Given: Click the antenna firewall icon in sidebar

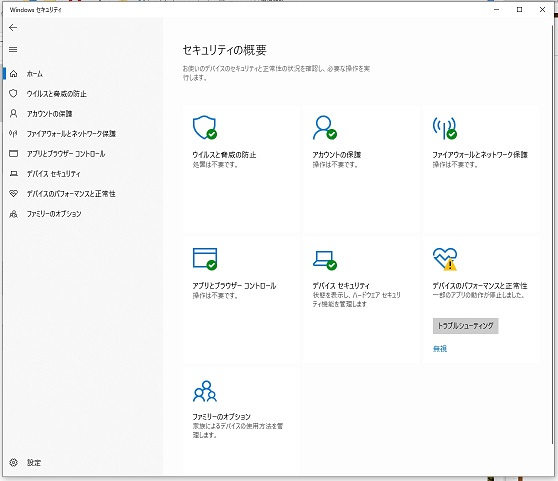Looking at the screenshot, I should (x=13, y=133).
